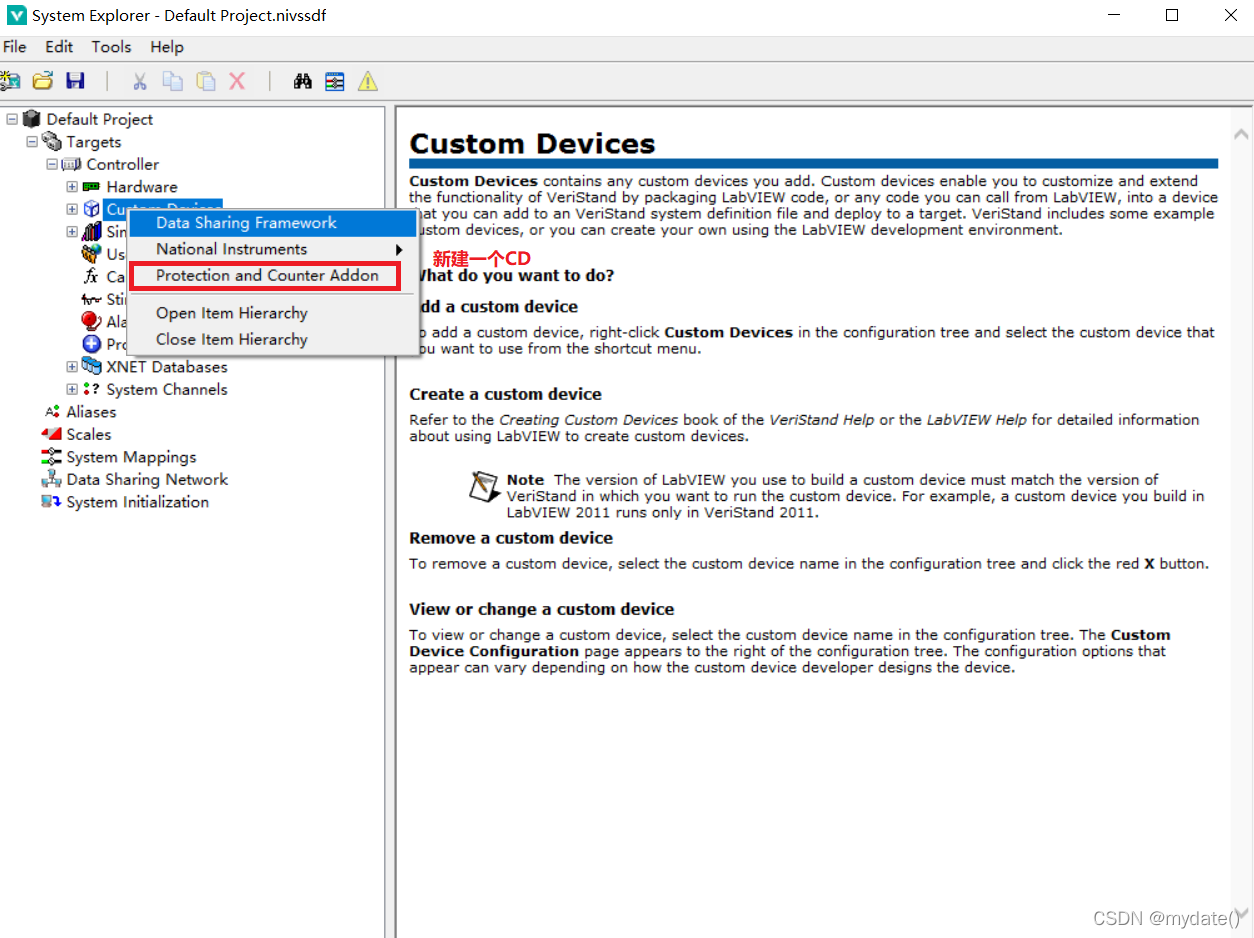The image size is (1254, 938).
Task: Click the yellow warning triangle toolbar icon
Action: (x=368, y=81)
